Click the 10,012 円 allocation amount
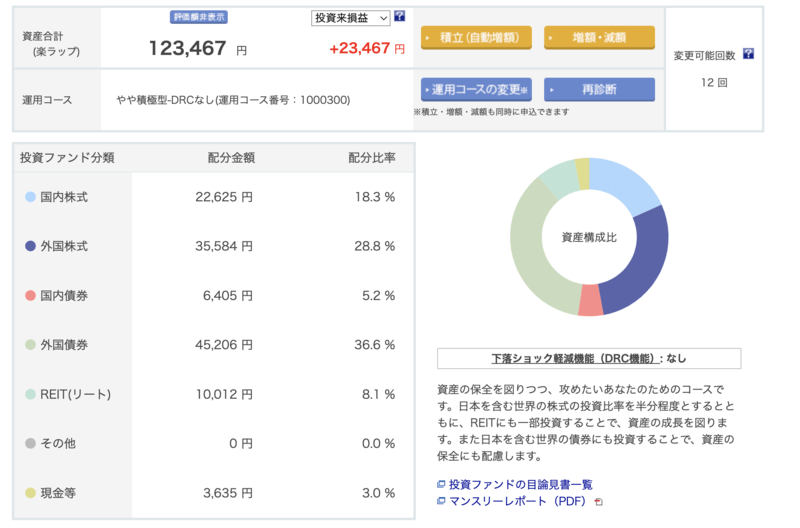Screen dimensions: 800x528 click(224, 394)
